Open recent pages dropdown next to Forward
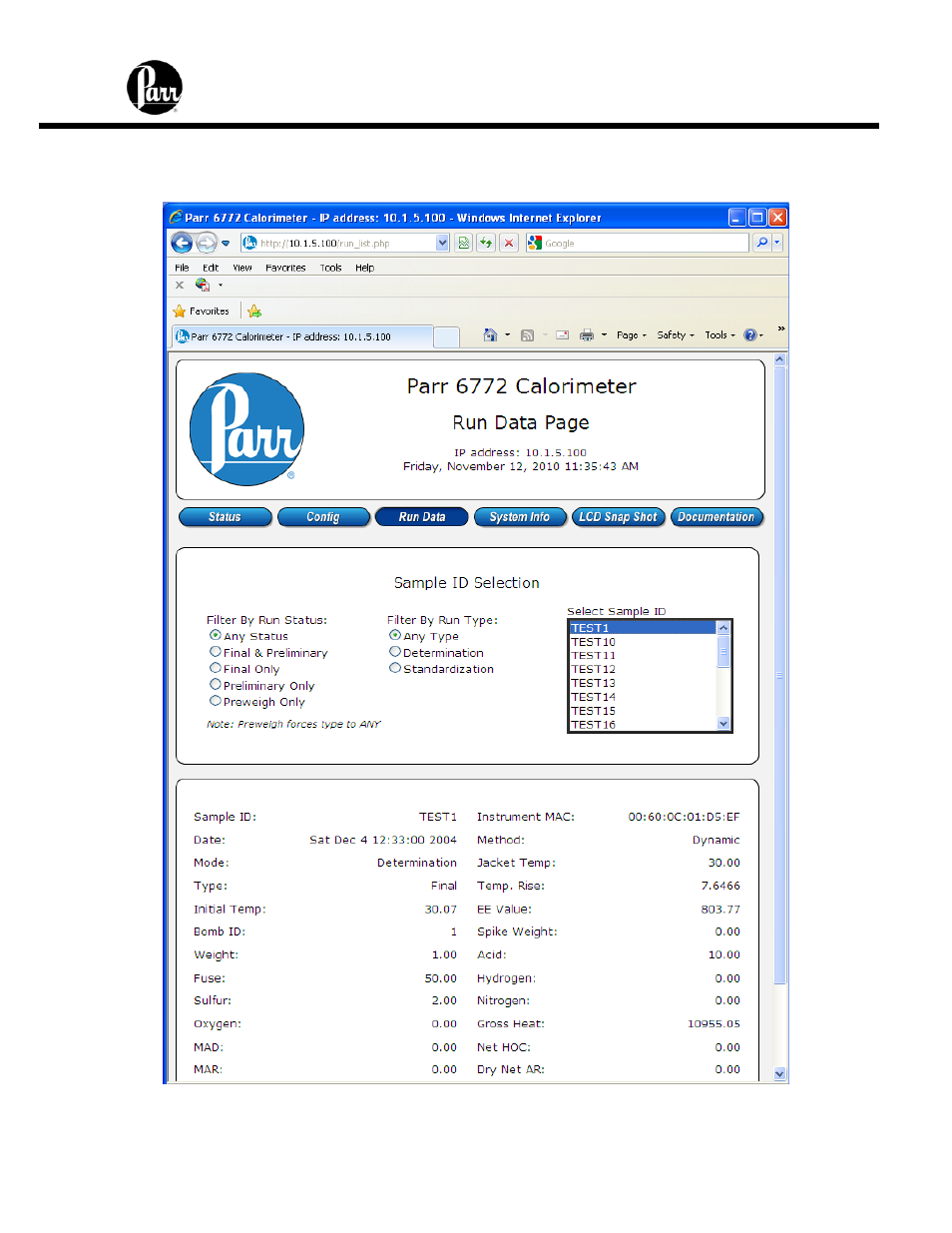 tap(226, 243)
